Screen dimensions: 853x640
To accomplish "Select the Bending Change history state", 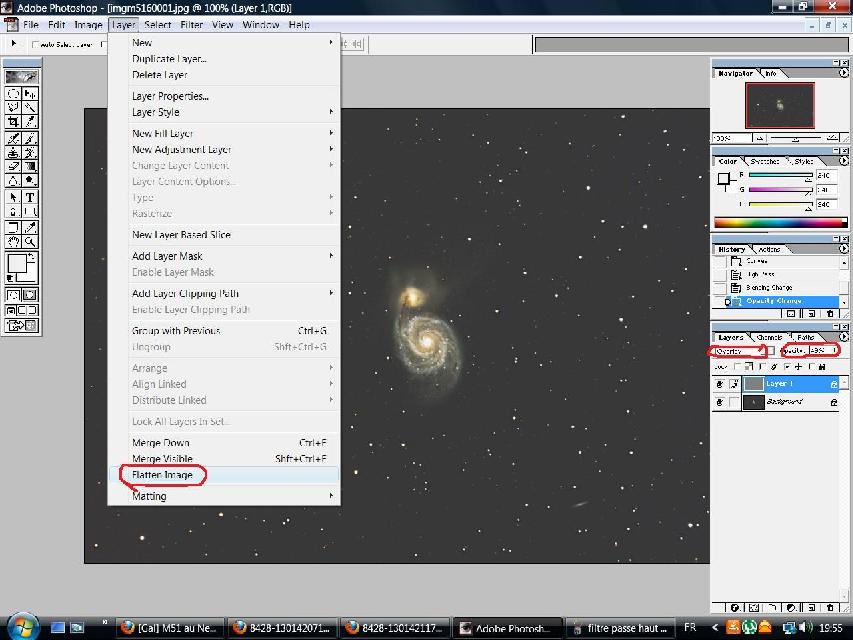I will [776, 287].
